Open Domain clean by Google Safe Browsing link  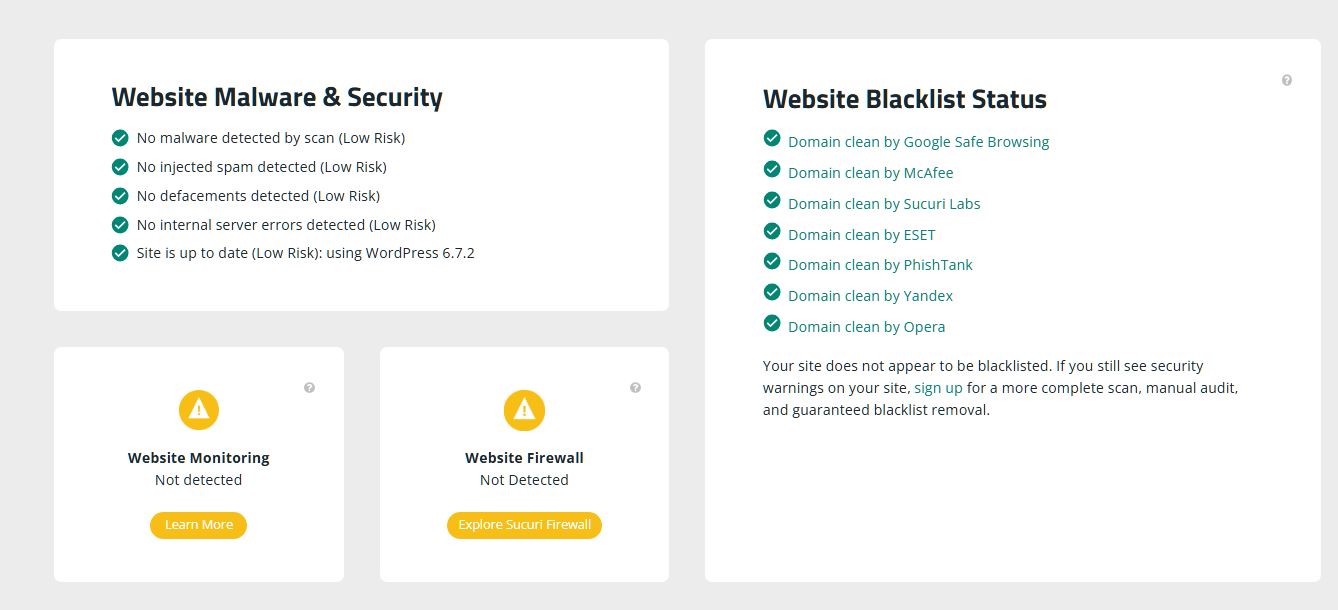pyautogui.click(x=918, y=142)
